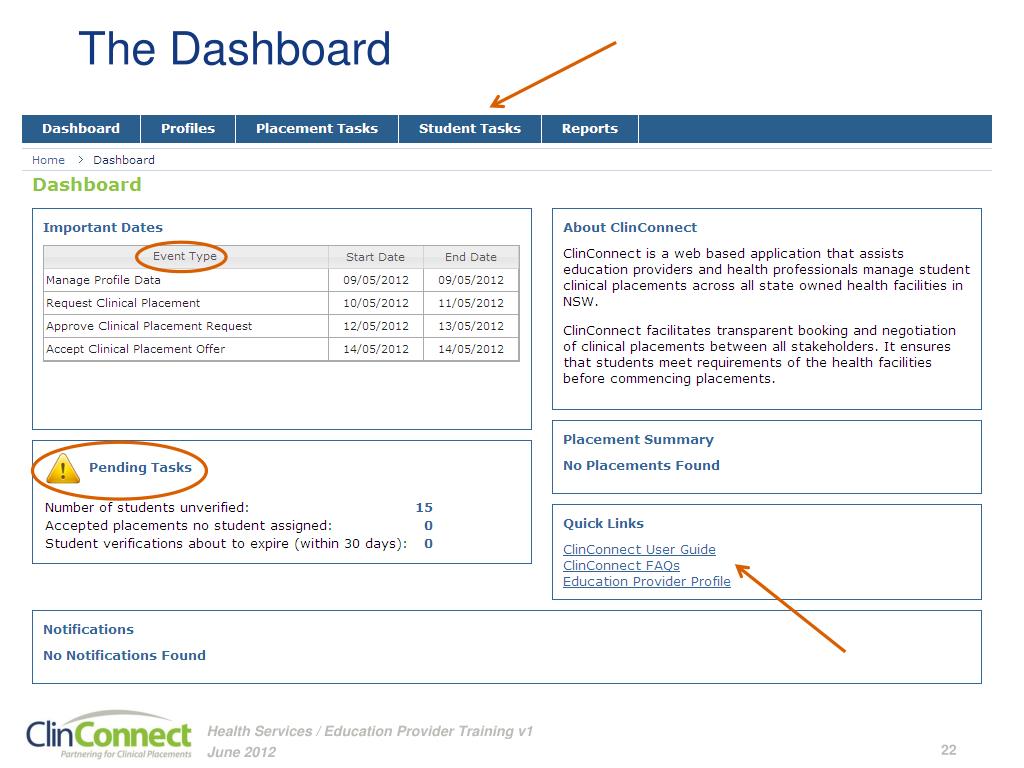Click the expiring student verifications count

tap(428, 543)
